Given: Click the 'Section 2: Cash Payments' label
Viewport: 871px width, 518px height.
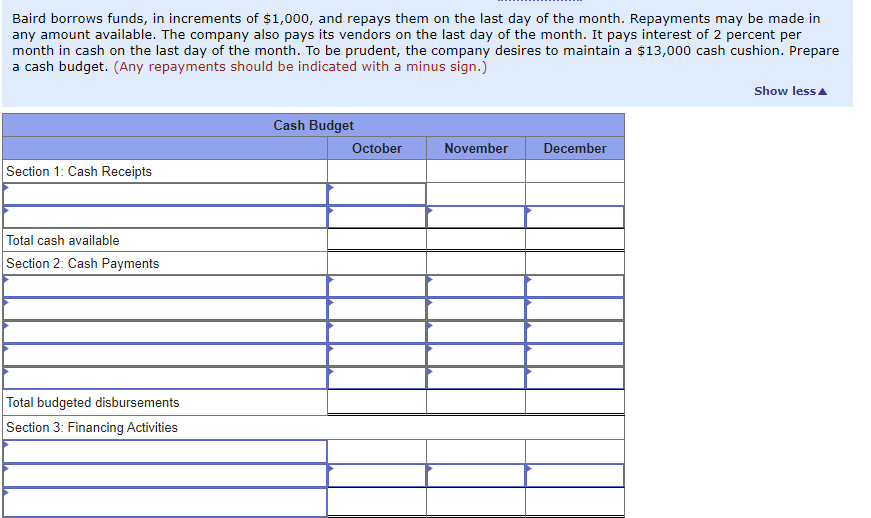Looking at the screenshot, I should [x=83, y=263].
